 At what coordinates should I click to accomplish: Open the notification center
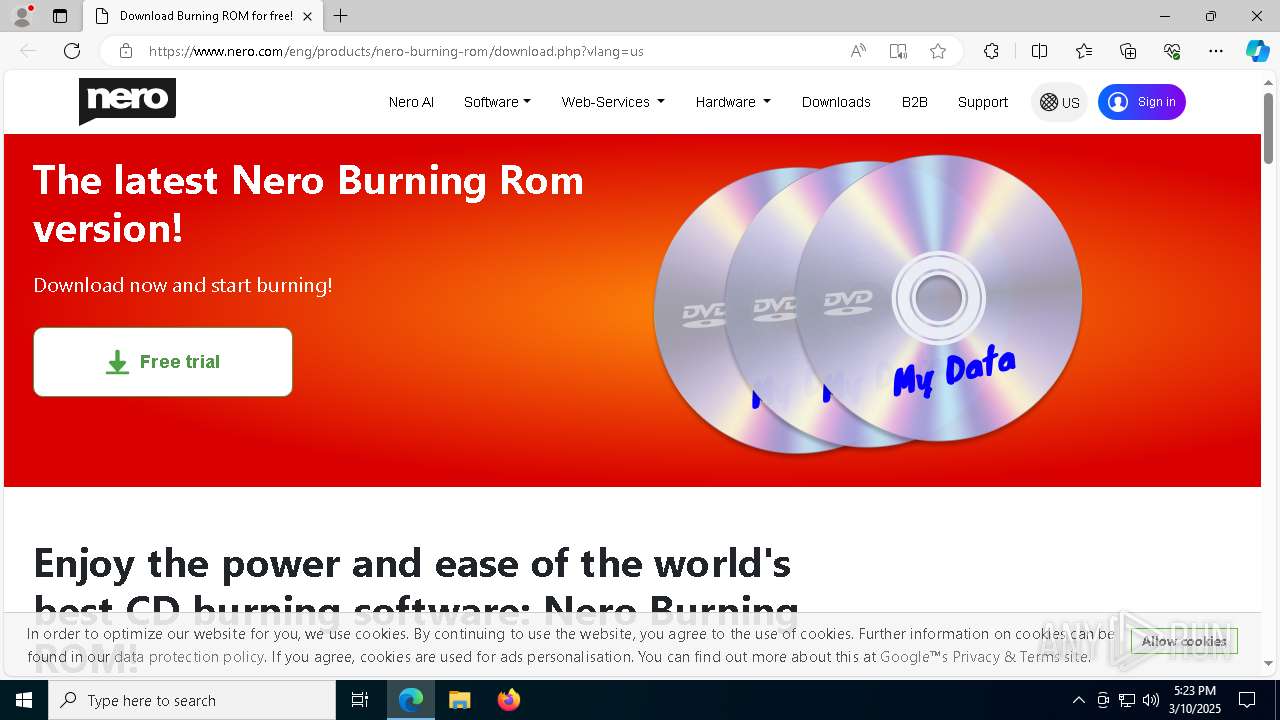[1247, 700]
